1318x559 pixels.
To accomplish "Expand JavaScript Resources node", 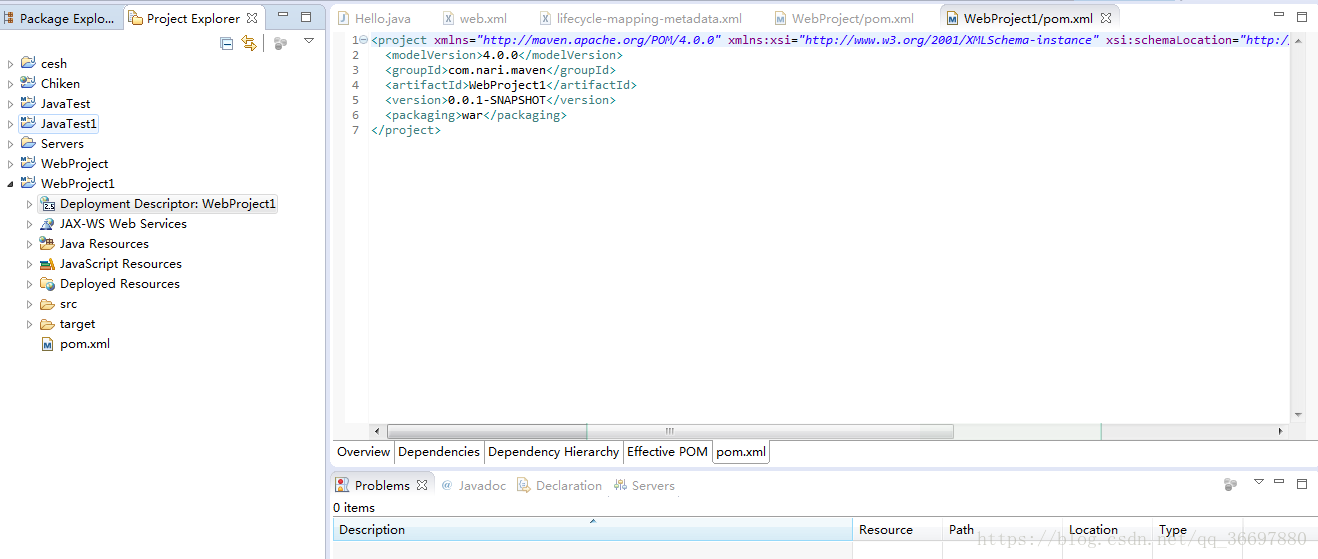I will click(30, 264).
